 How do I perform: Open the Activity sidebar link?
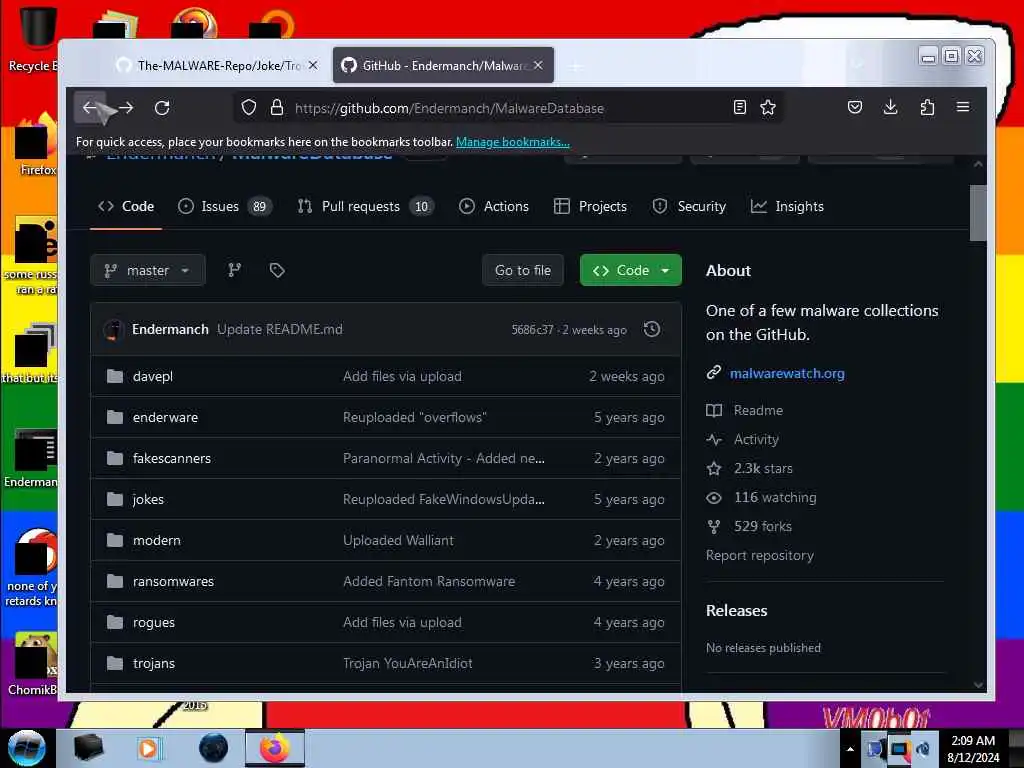pos(756,440)
